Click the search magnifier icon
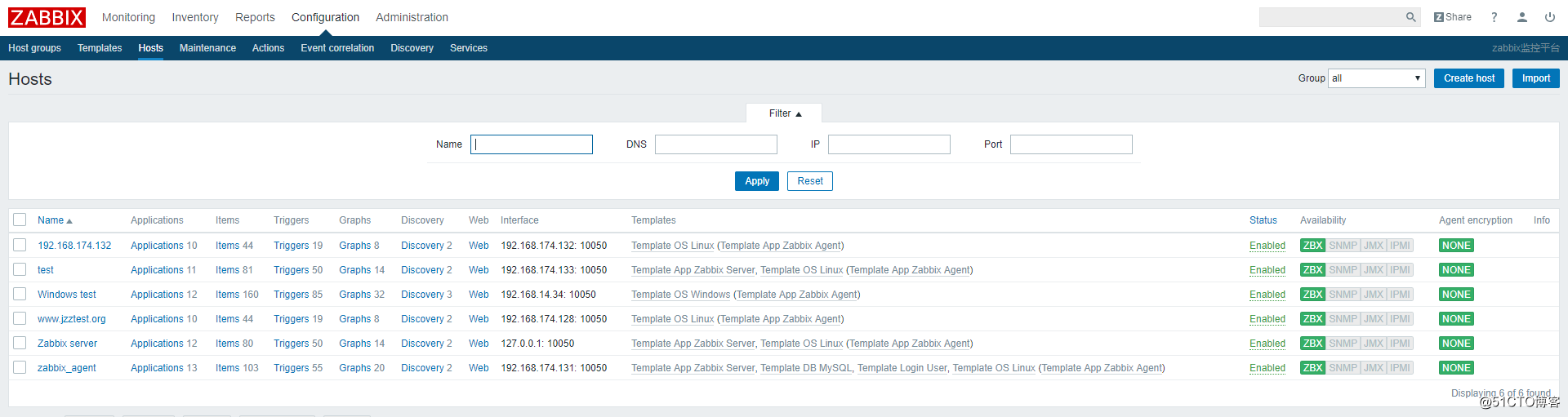Screen dimensions: 1568x417 pyautogui.click(x=1410, y=17)
